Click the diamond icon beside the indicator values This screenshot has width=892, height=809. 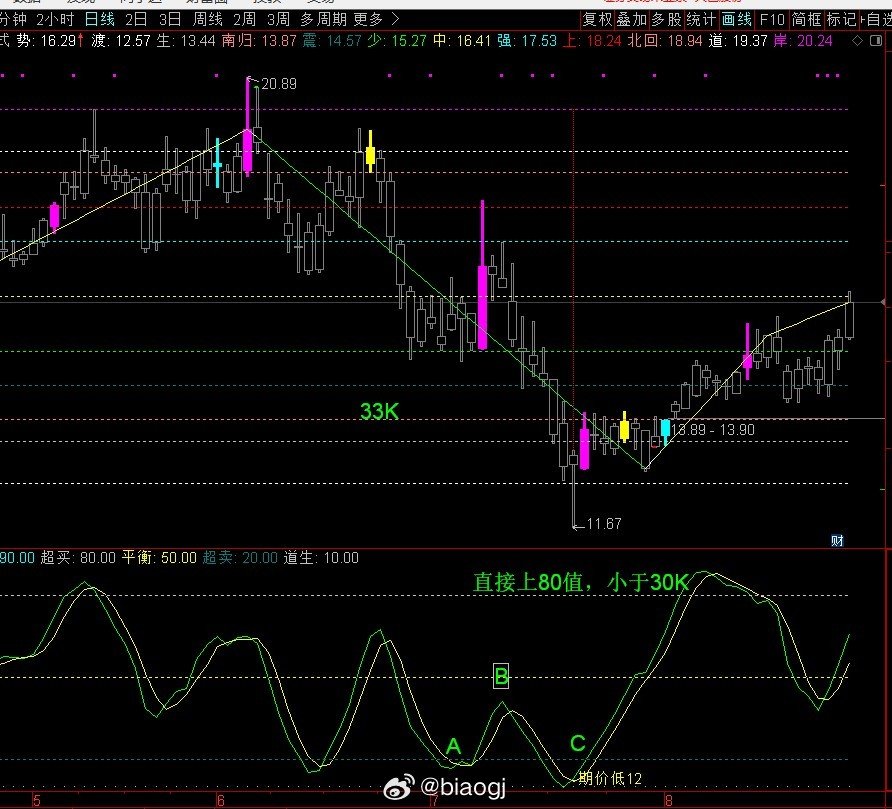point(857,41)
